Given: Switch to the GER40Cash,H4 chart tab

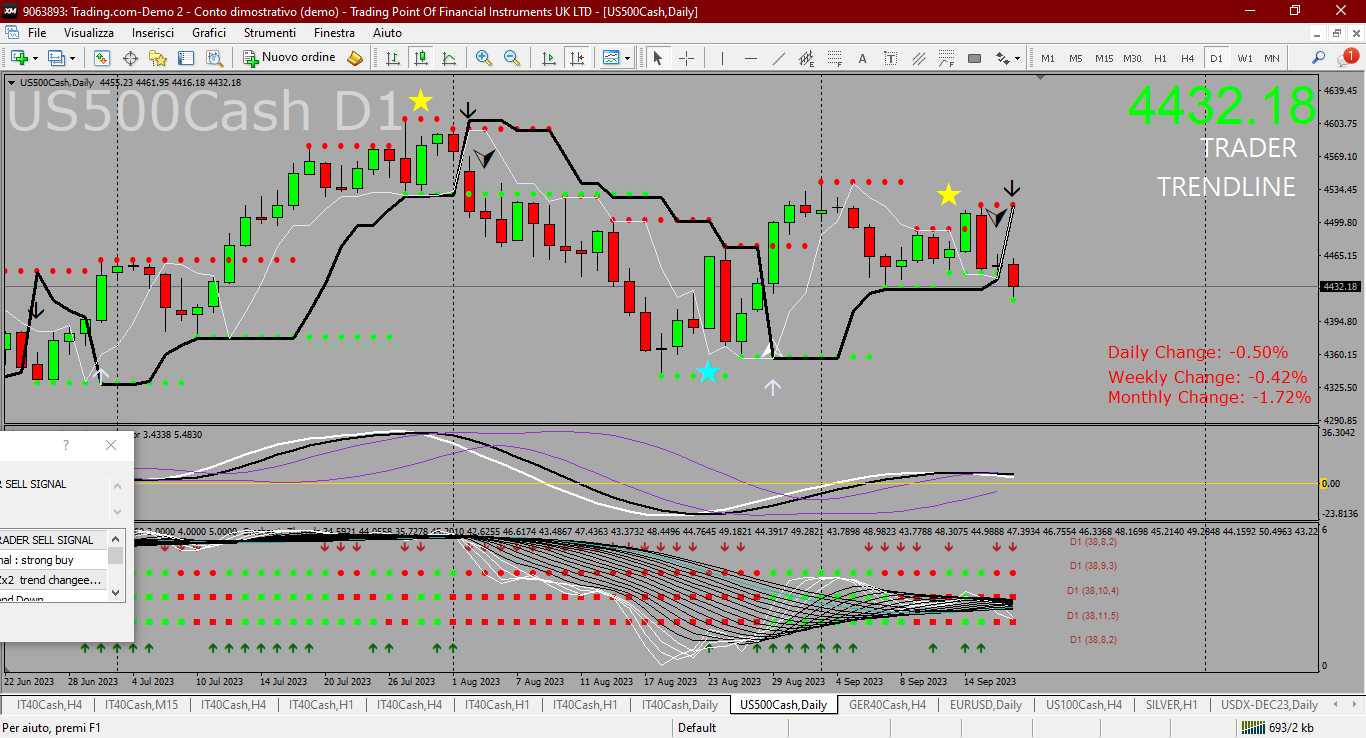Looking at the screenshot, I should tap(887, 705).
